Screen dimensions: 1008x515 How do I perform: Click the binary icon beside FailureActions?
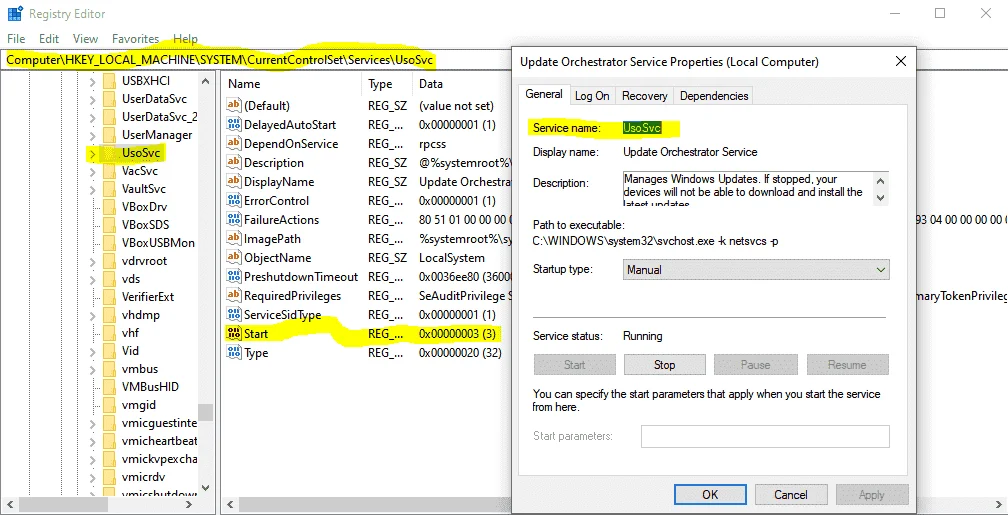point(233,220)
